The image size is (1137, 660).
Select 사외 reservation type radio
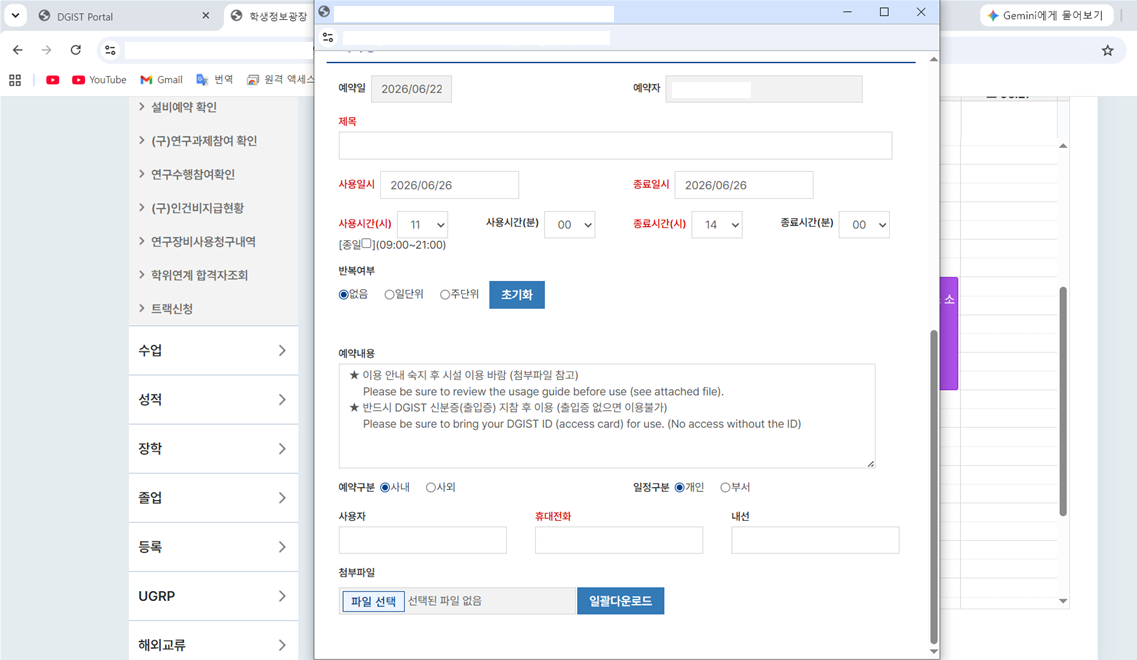431,487
